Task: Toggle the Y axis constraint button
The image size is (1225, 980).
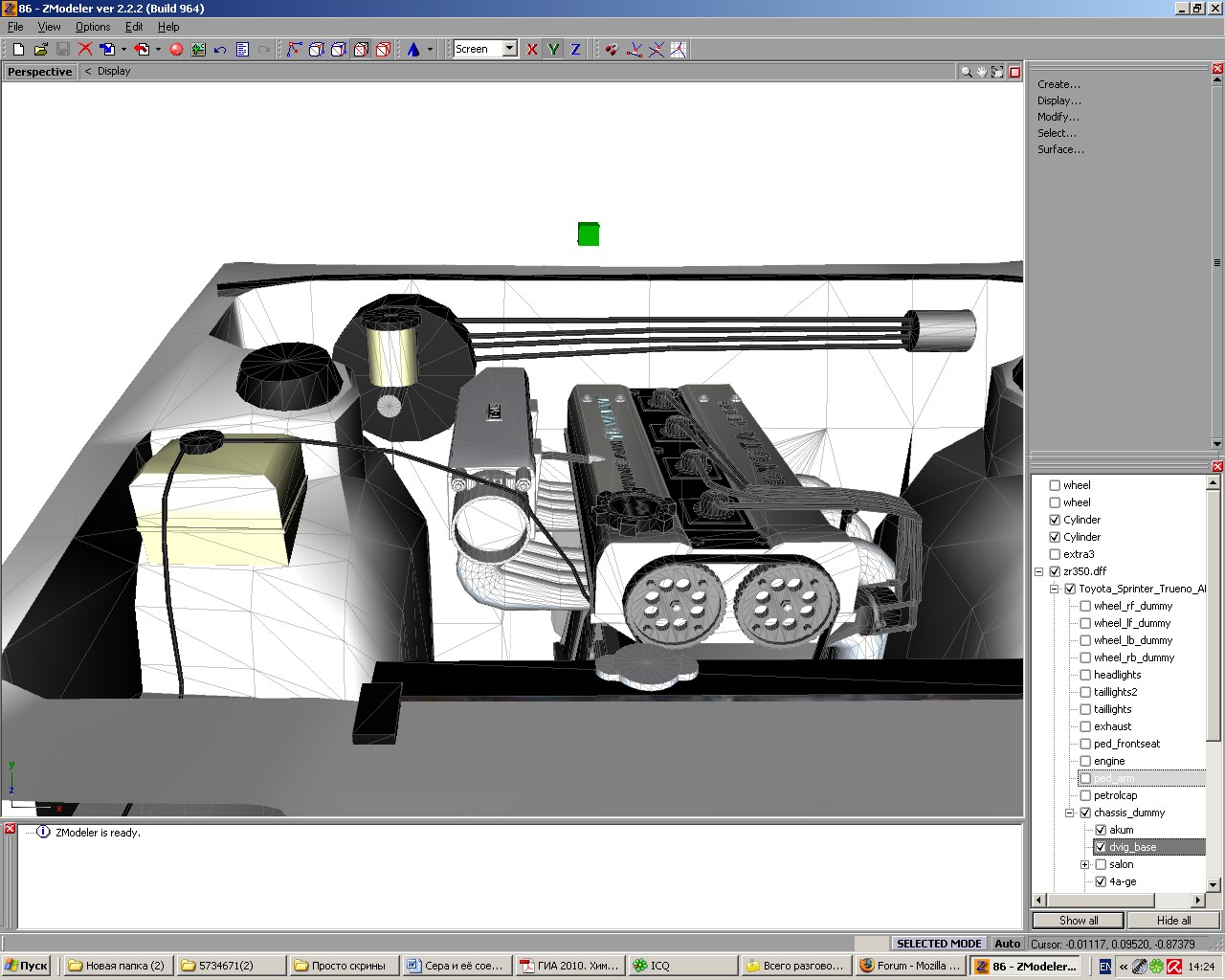Action: pos(553,49)
